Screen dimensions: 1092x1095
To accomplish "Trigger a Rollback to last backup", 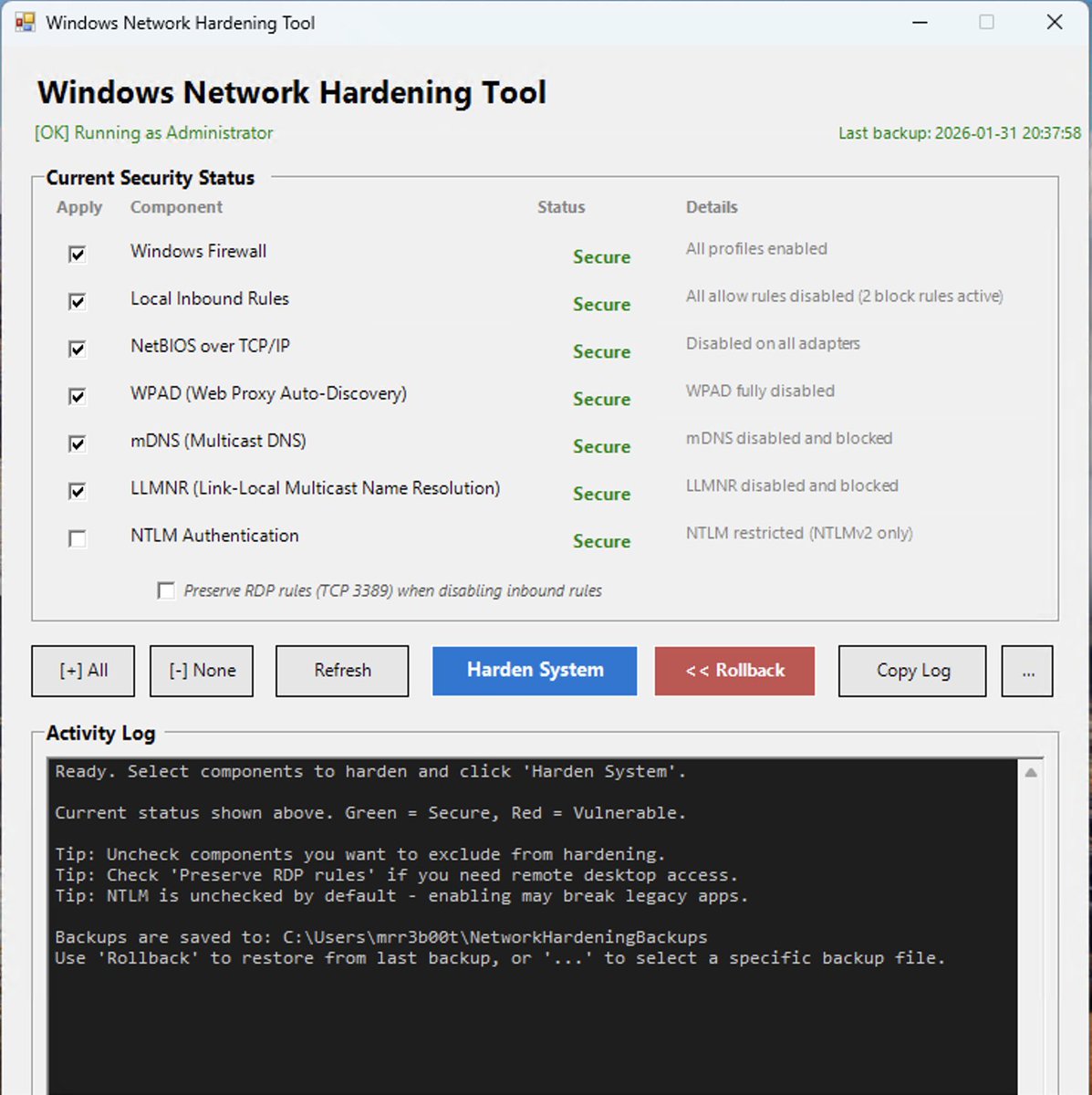I will click(734, 671).
